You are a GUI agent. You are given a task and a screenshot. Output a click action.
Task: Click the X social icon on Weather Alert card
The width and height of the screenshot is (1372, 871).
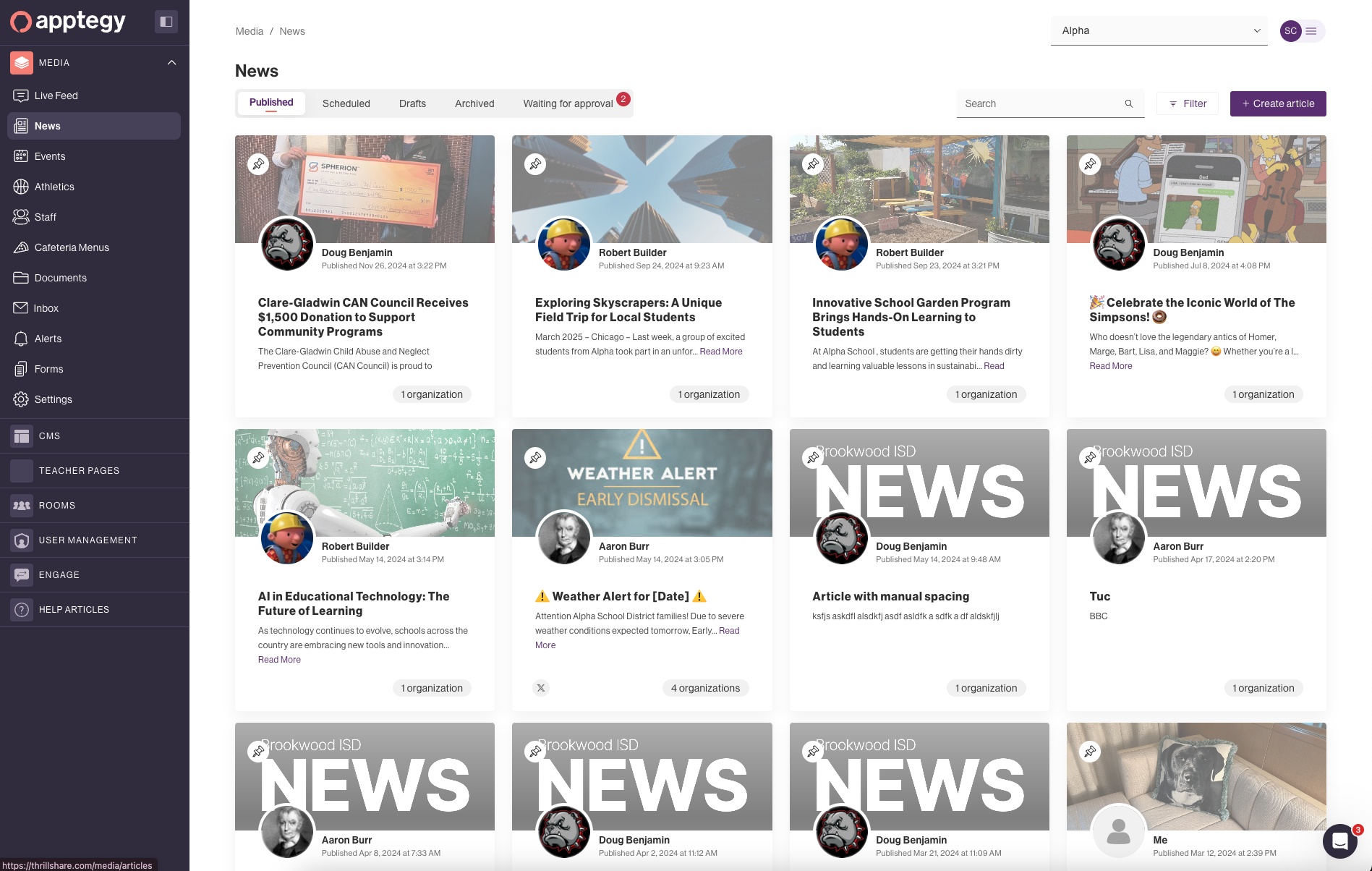[541, 688]
